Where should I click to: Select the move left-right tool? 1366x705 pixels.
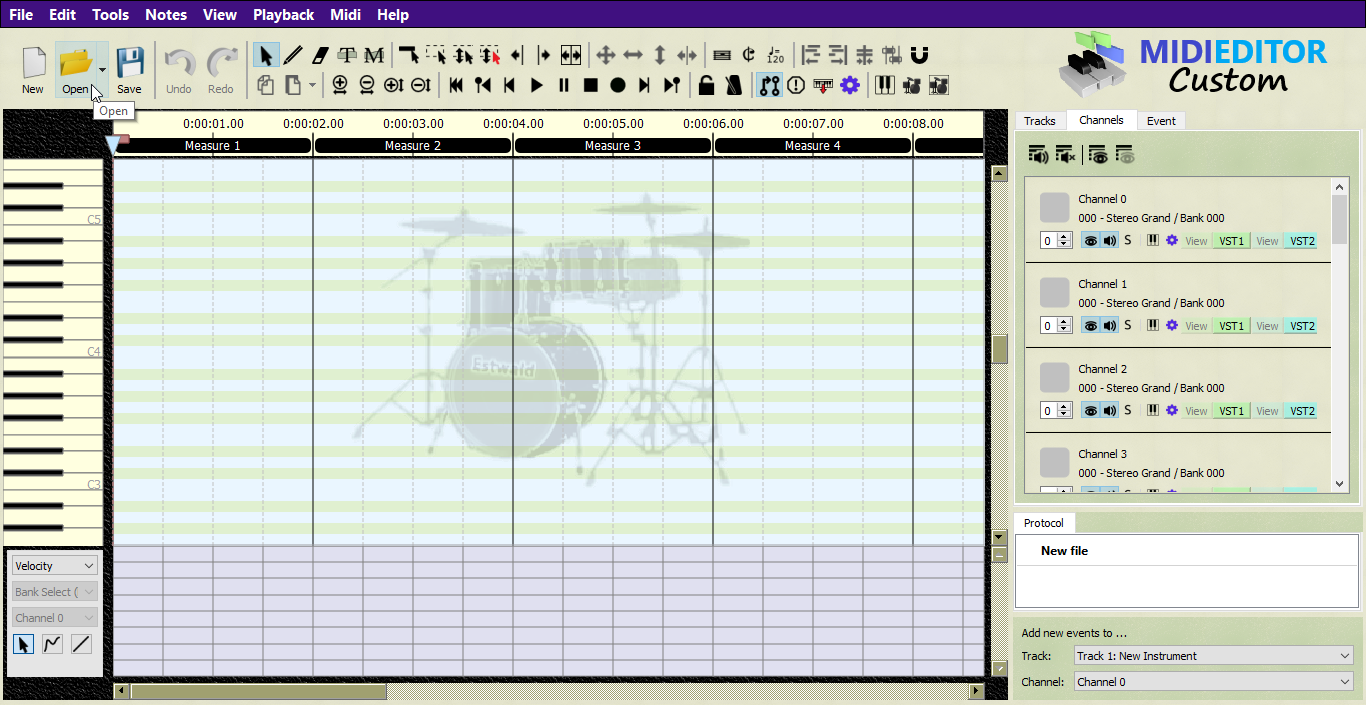pyautogui.click(x=633, y=55)
